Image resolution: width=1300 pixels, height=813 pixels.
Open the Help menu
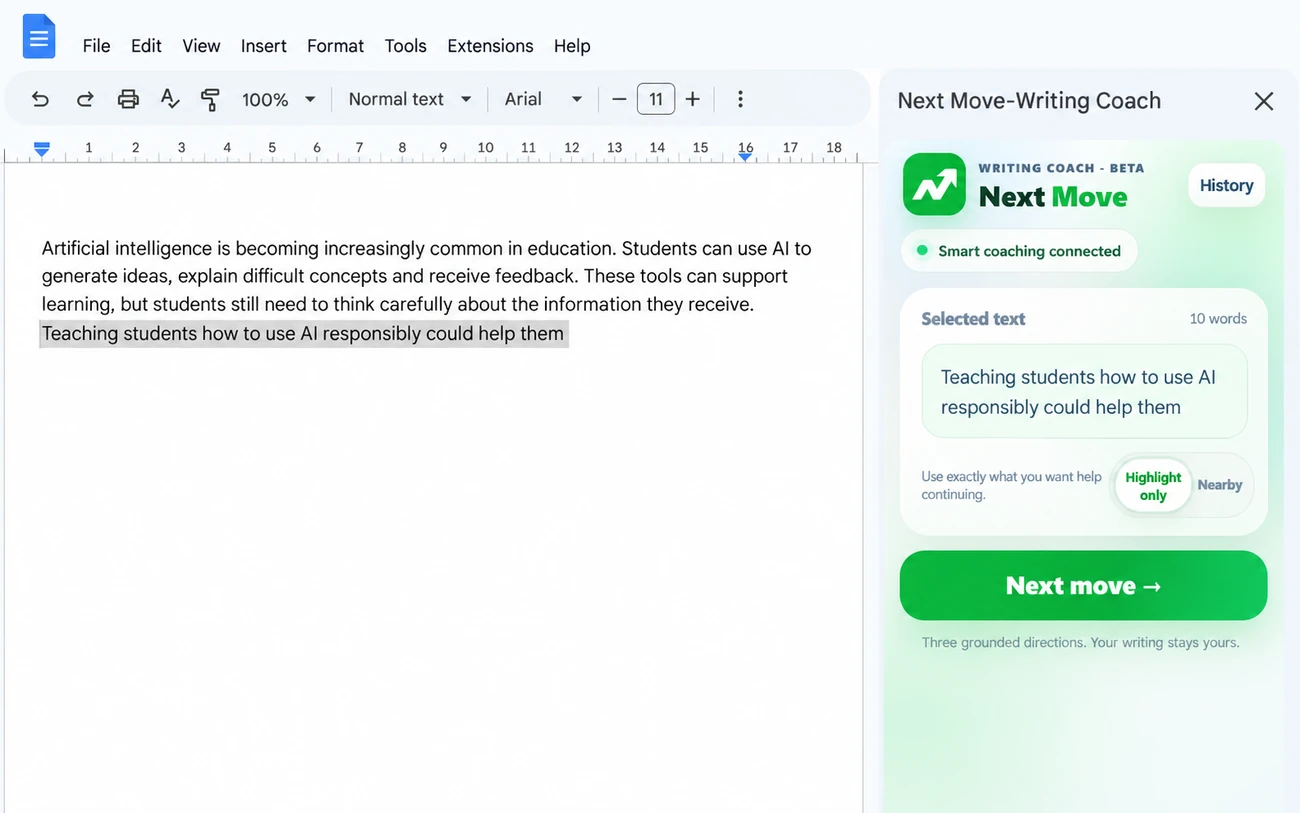click(572, 46)
